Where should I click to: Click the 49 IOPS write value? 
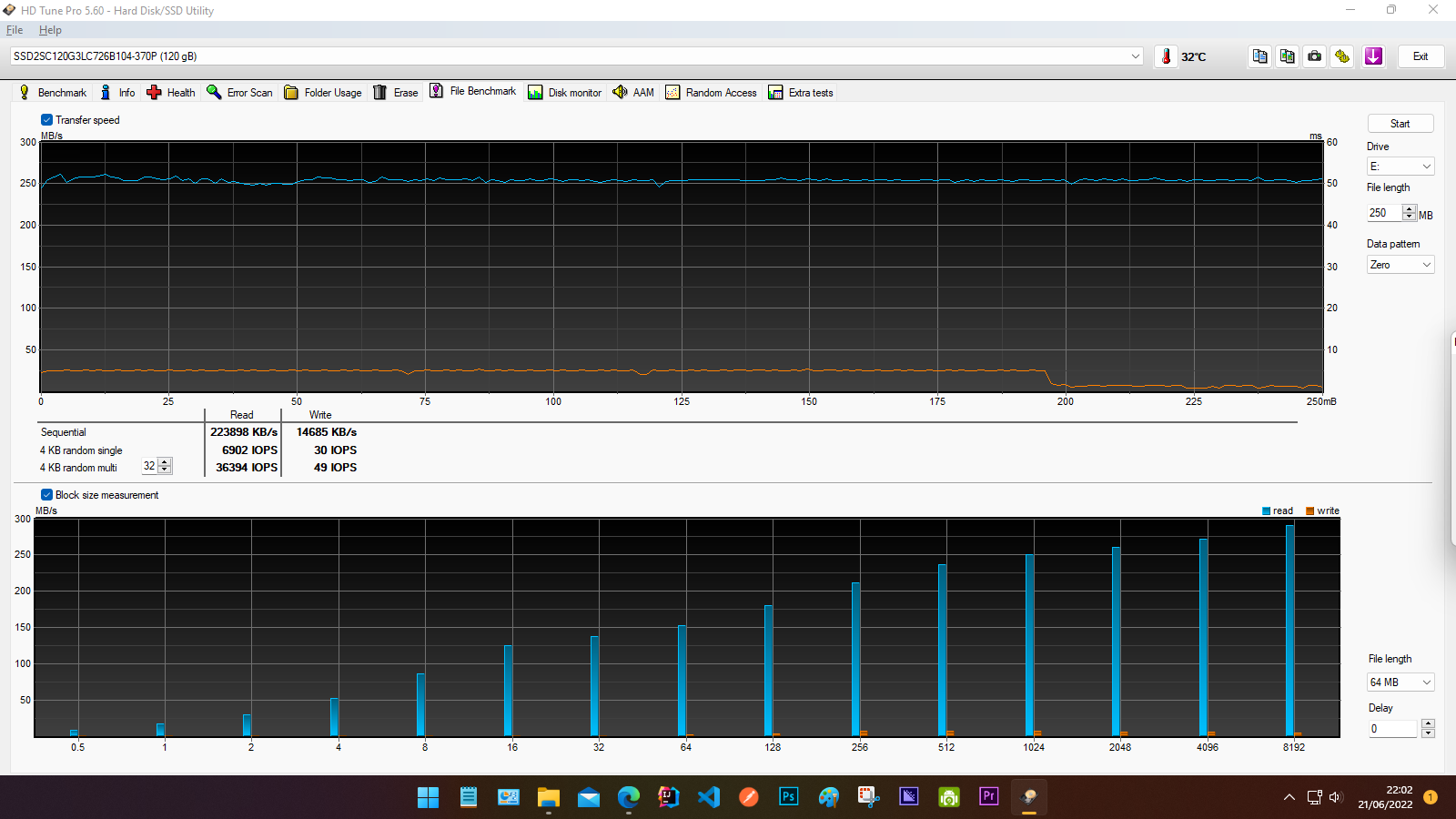click(x=335, y=468)
